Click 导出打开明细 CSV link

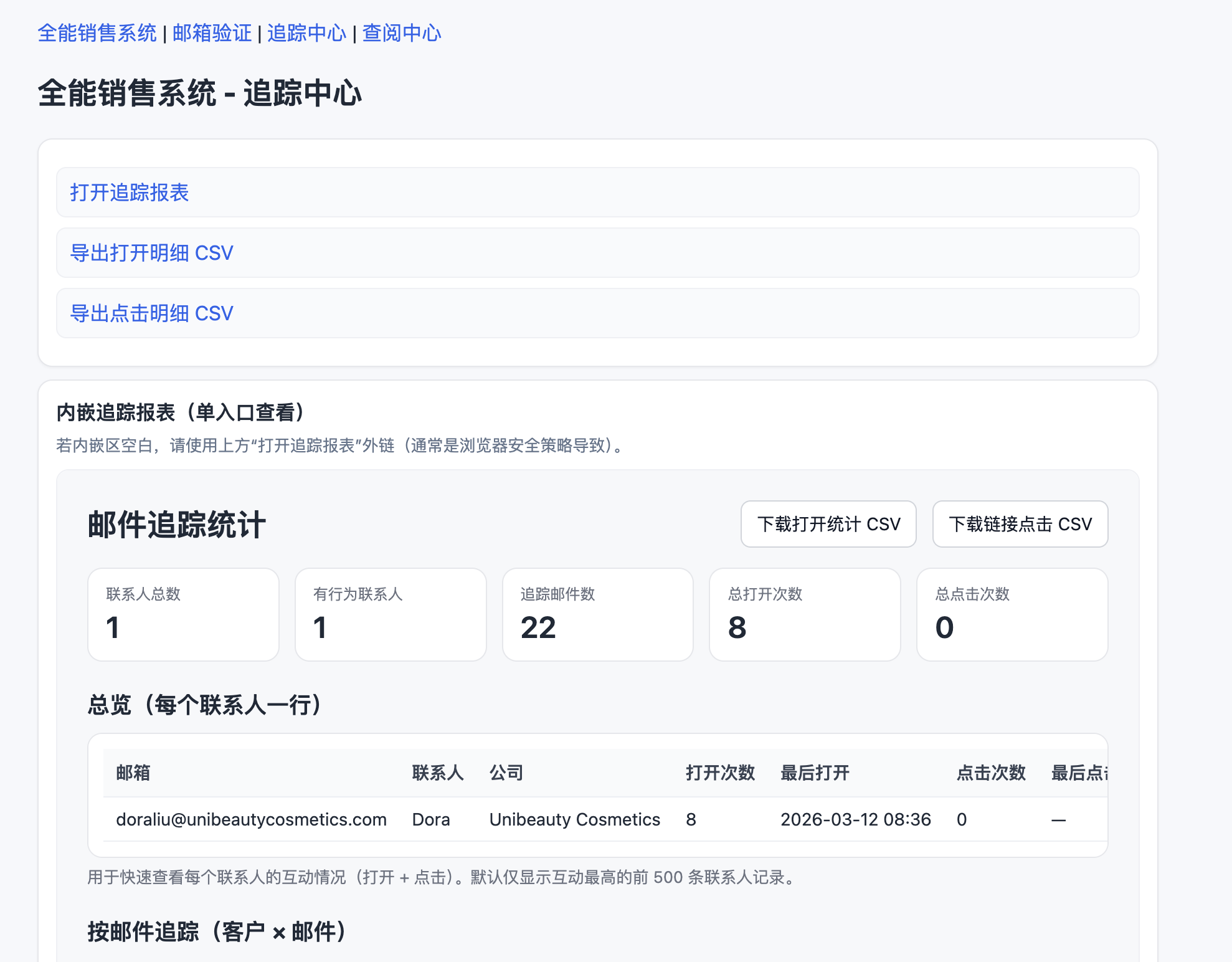tap(151, 253)
